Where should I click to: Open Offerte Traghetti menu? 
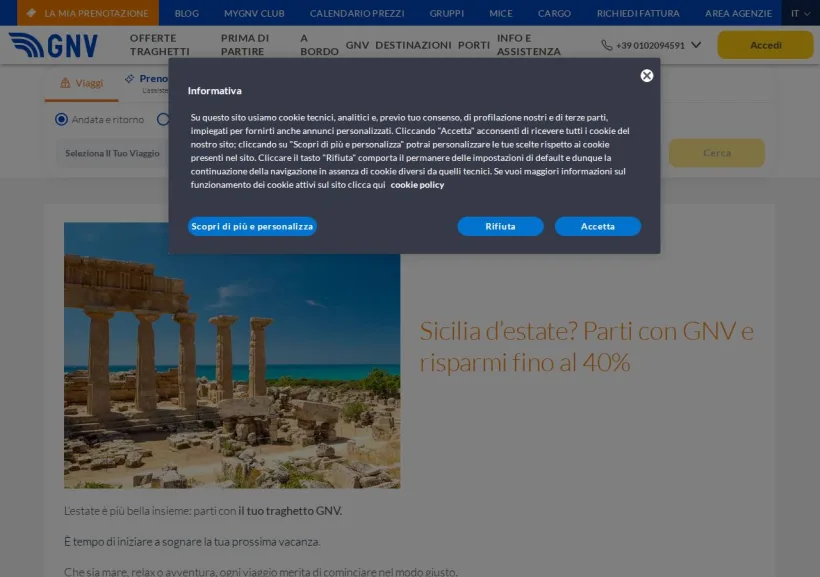(160, 45)
